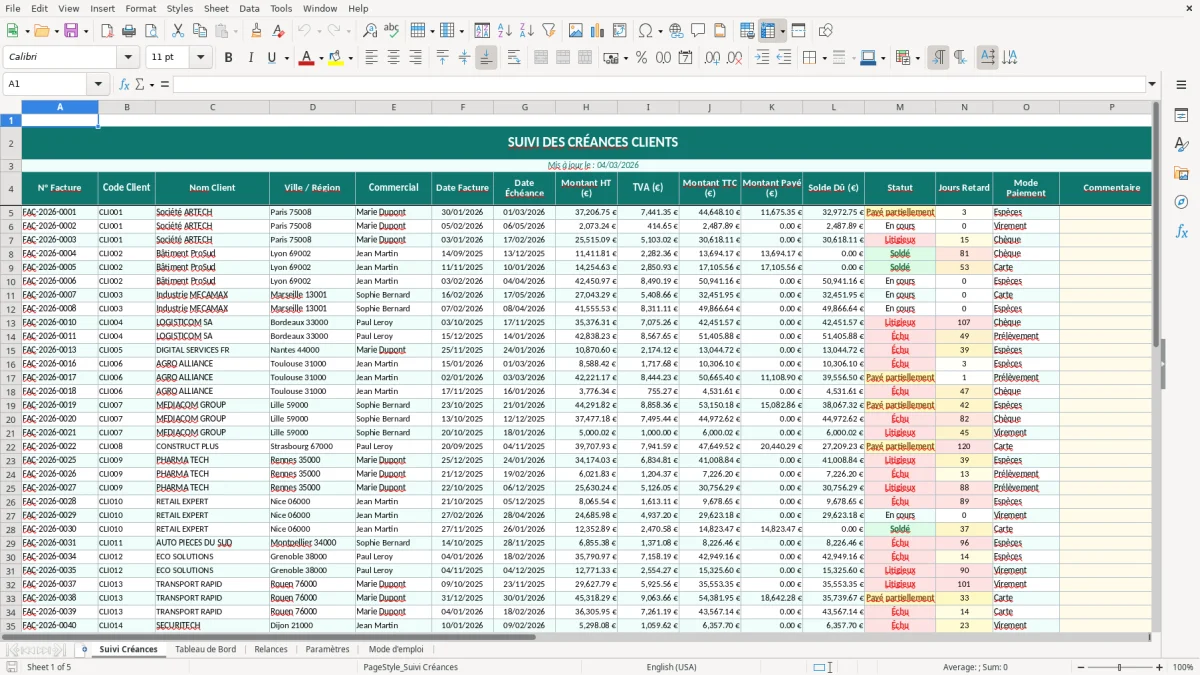Toggle Italic formatting
1200x675 pixels.
click(x=250, y=58)
